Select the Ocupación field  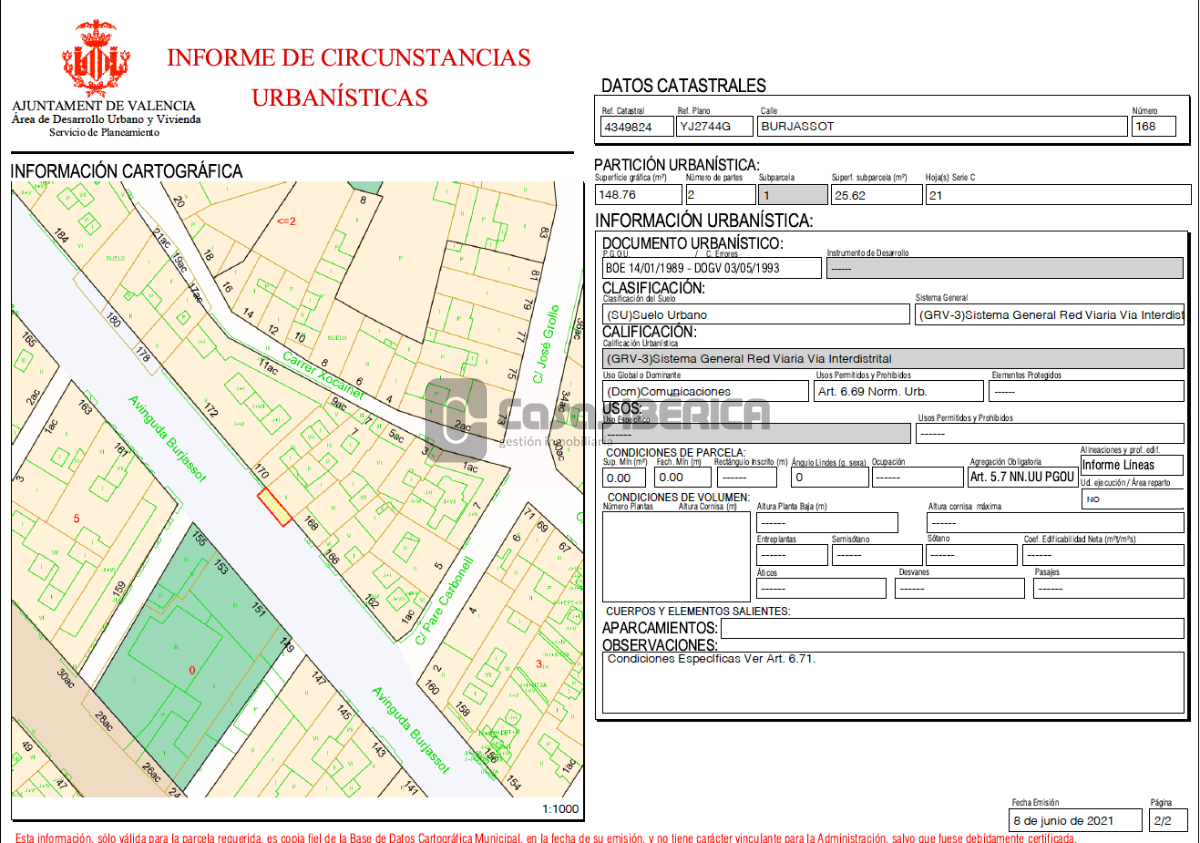point(916,478)
